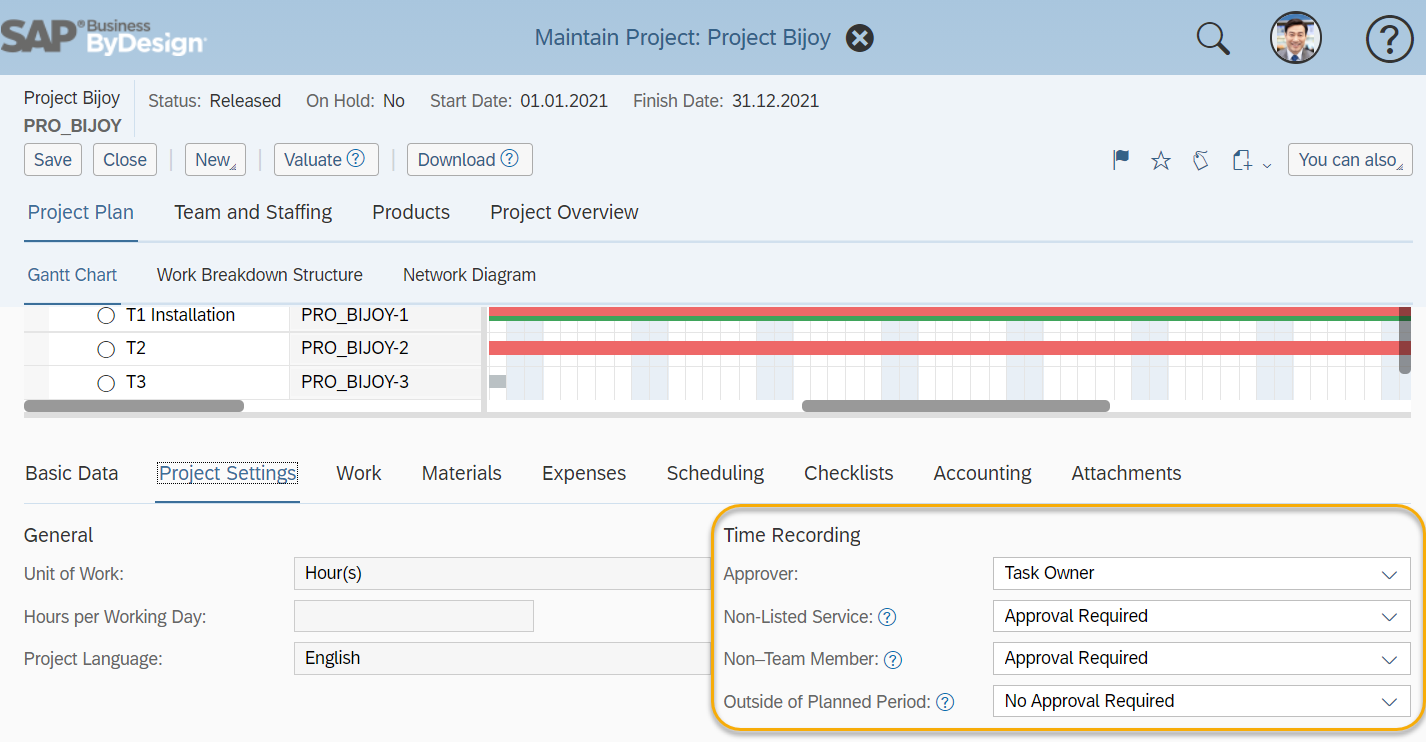
Task: Switch to the Products tab
Action: pos(411,212)
